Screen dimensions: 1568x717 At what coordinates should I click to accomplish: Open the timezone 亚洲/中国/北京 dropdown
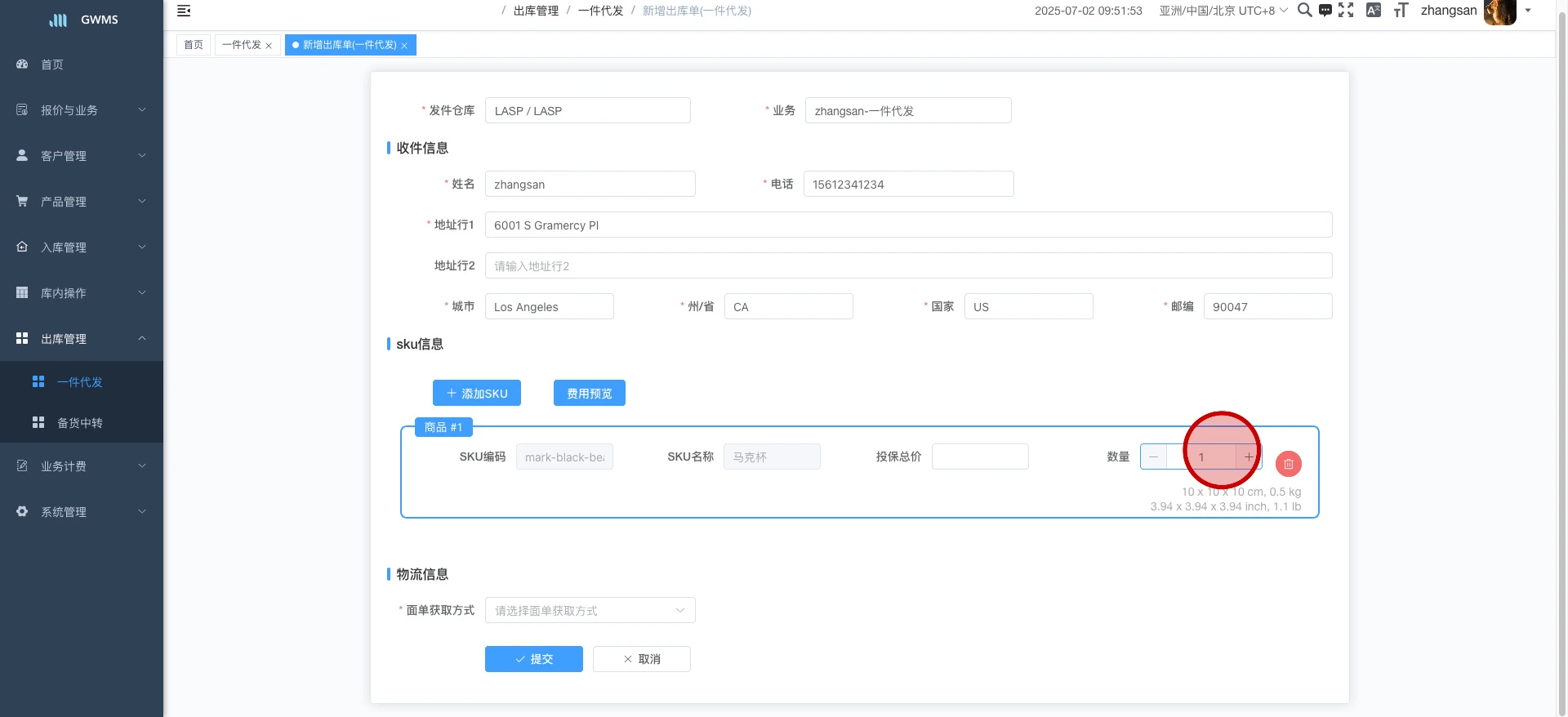click(1223, 11)
